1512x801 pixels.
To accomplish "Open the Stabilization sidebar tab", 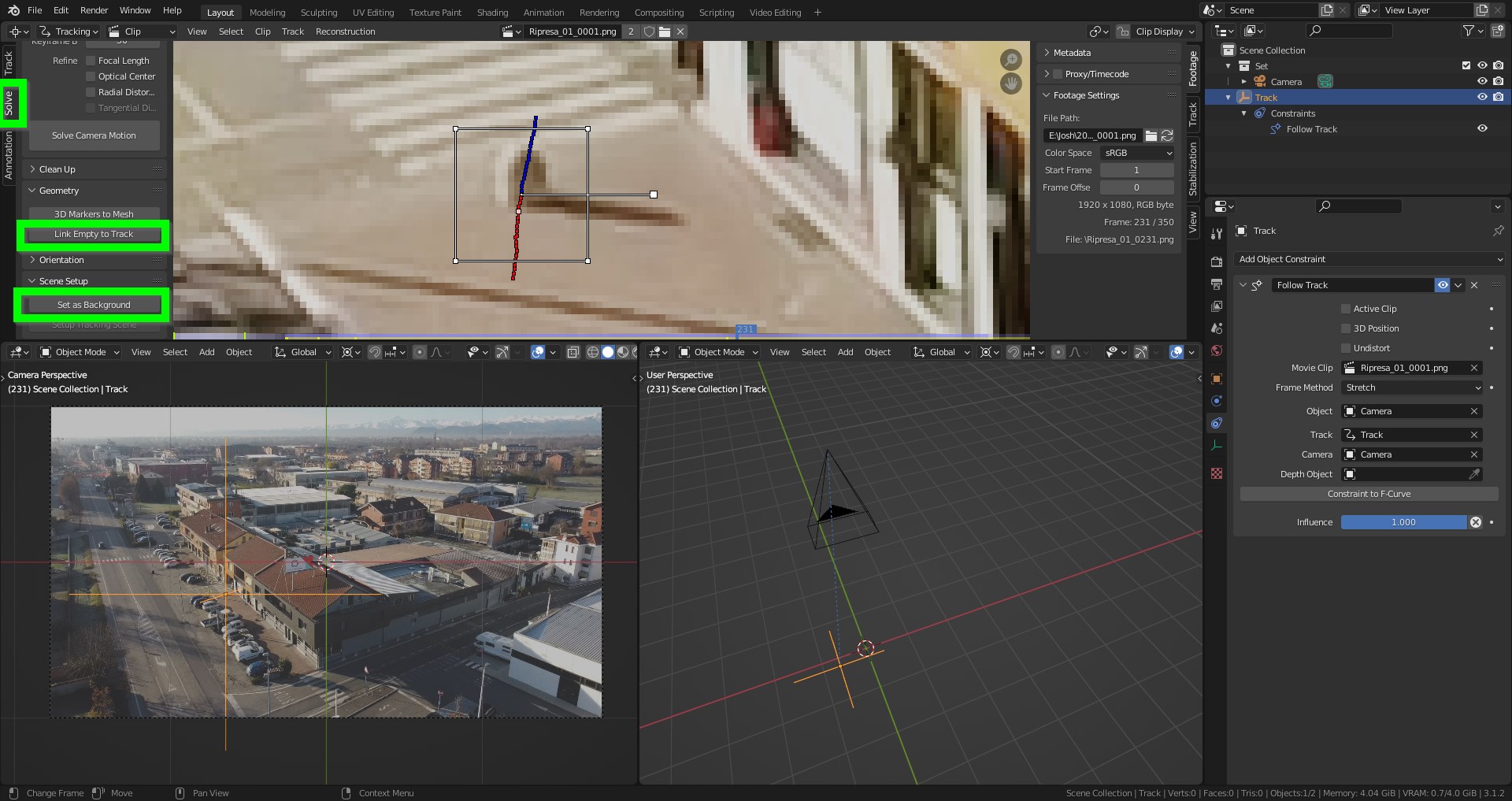I will [x=1192, y=169].
